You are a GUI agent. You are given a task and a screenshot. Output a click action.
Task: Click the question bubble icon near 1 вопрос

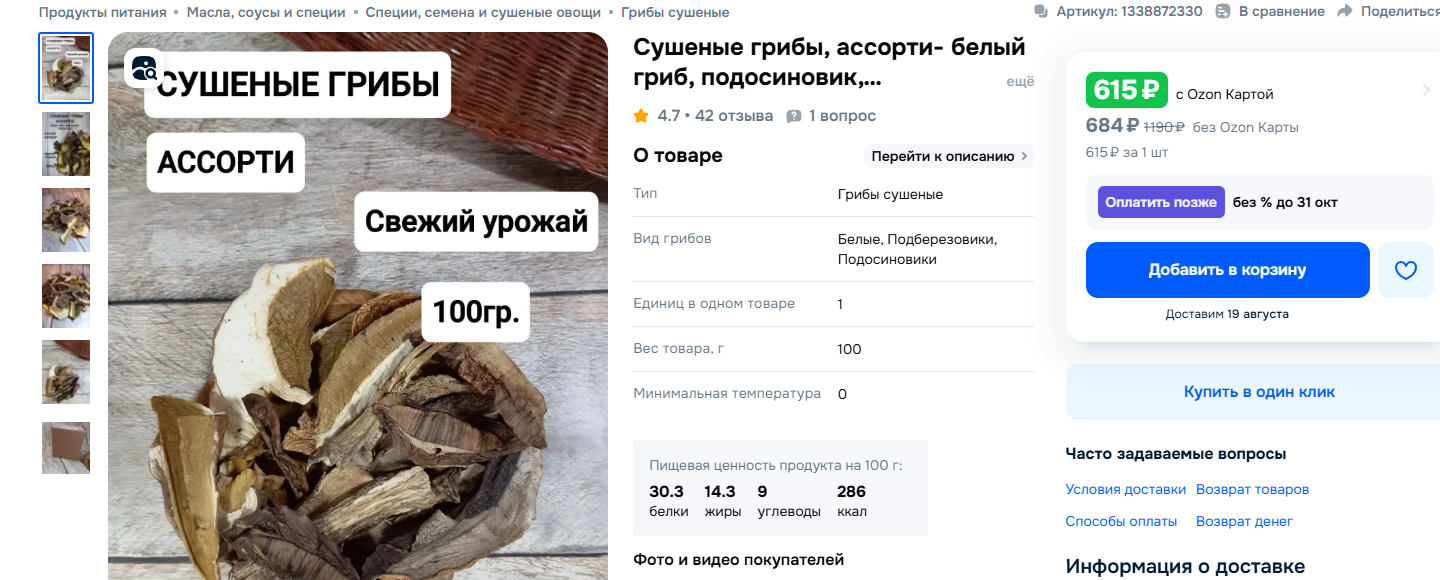pos(794,116)
